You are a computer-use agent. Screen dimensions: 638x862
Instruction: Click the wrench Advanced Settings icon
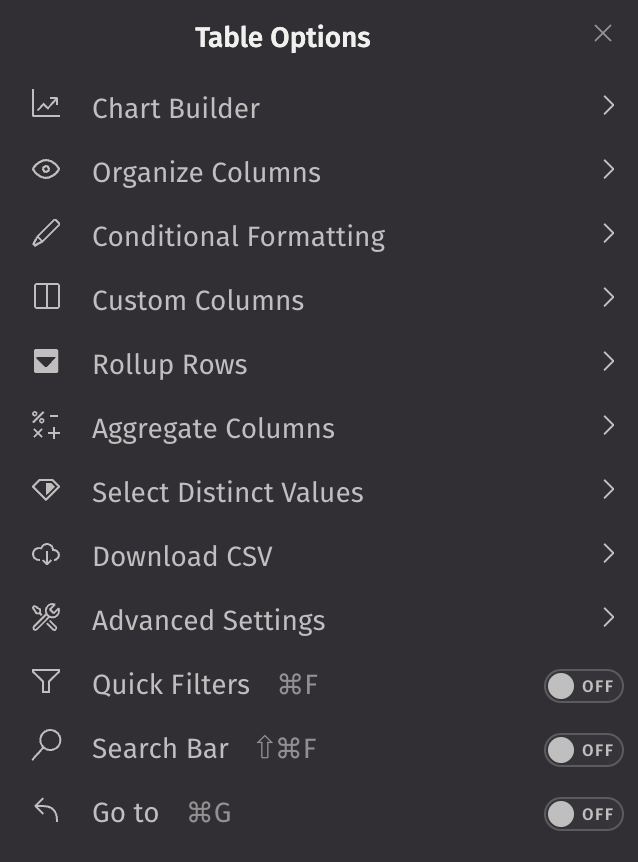[46, 618]
